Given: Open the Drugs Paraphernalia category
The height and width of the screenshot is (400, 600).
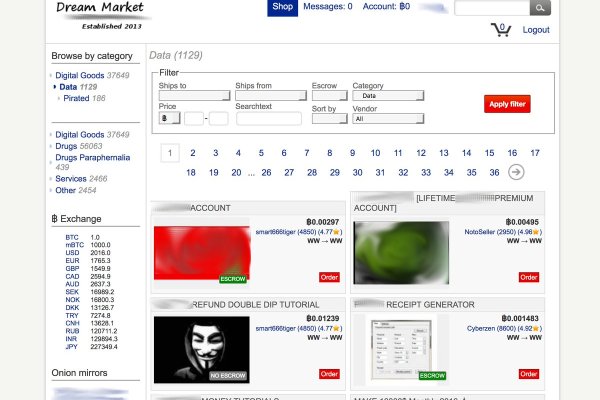Looking at the screenshot, I should [x=93, y=162].
